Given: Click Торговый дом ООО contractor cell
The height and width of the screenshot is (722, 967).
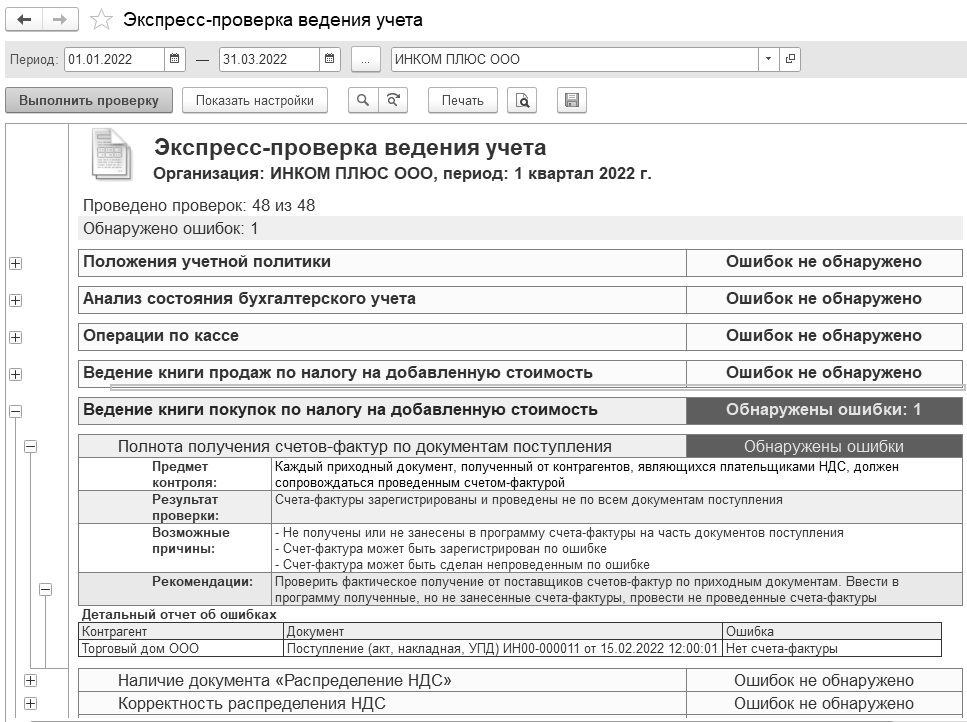Looking at the screenshot, I should (181, 648).
